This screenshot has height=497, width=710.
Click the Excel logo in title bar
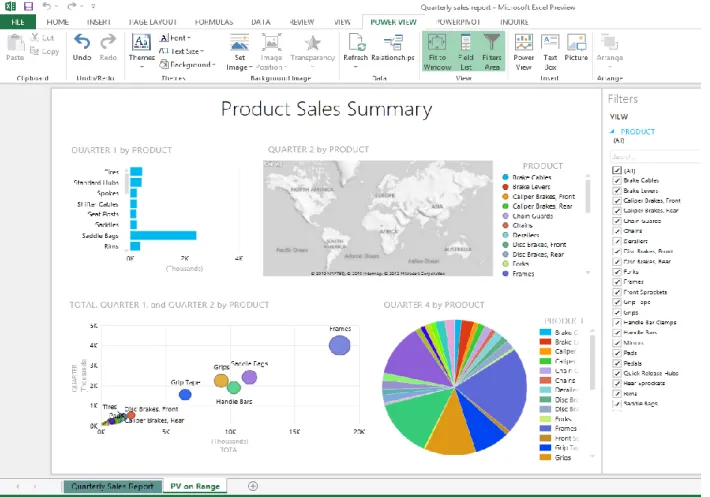tap(10, 6)
